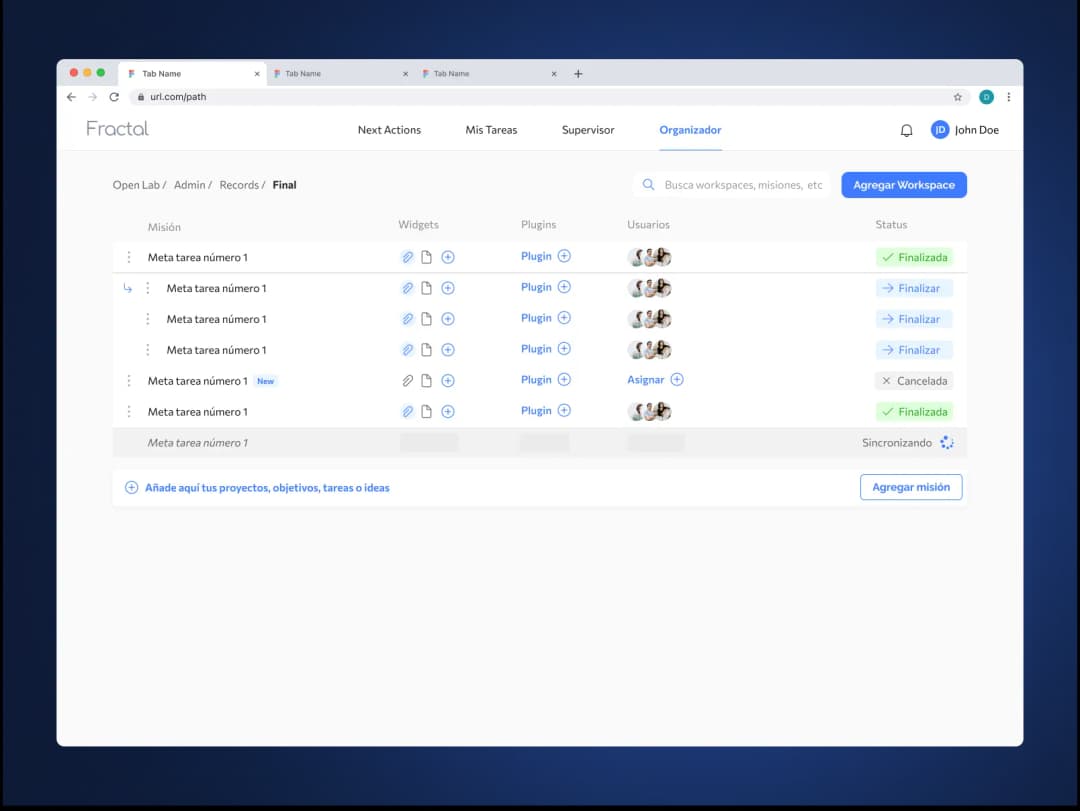Click the search workspaces input field
Image resolution: width=1080 pixels, height=811 pixels.
pyautogui.click(x=743, y=185)
